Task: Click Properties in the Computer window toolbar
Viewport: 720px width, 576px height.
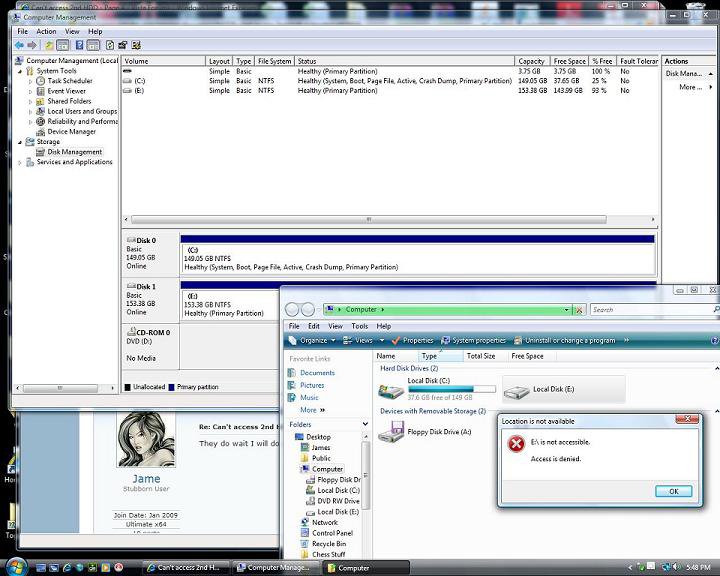Action: [x=412, y=340]
